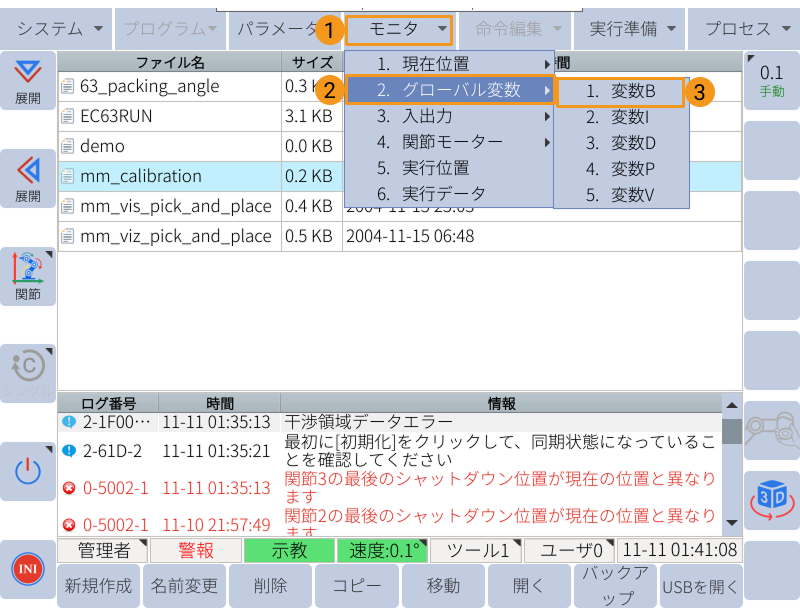Click the 0.1 手動 speed button
800x608 pixels.
pos(772,81)
